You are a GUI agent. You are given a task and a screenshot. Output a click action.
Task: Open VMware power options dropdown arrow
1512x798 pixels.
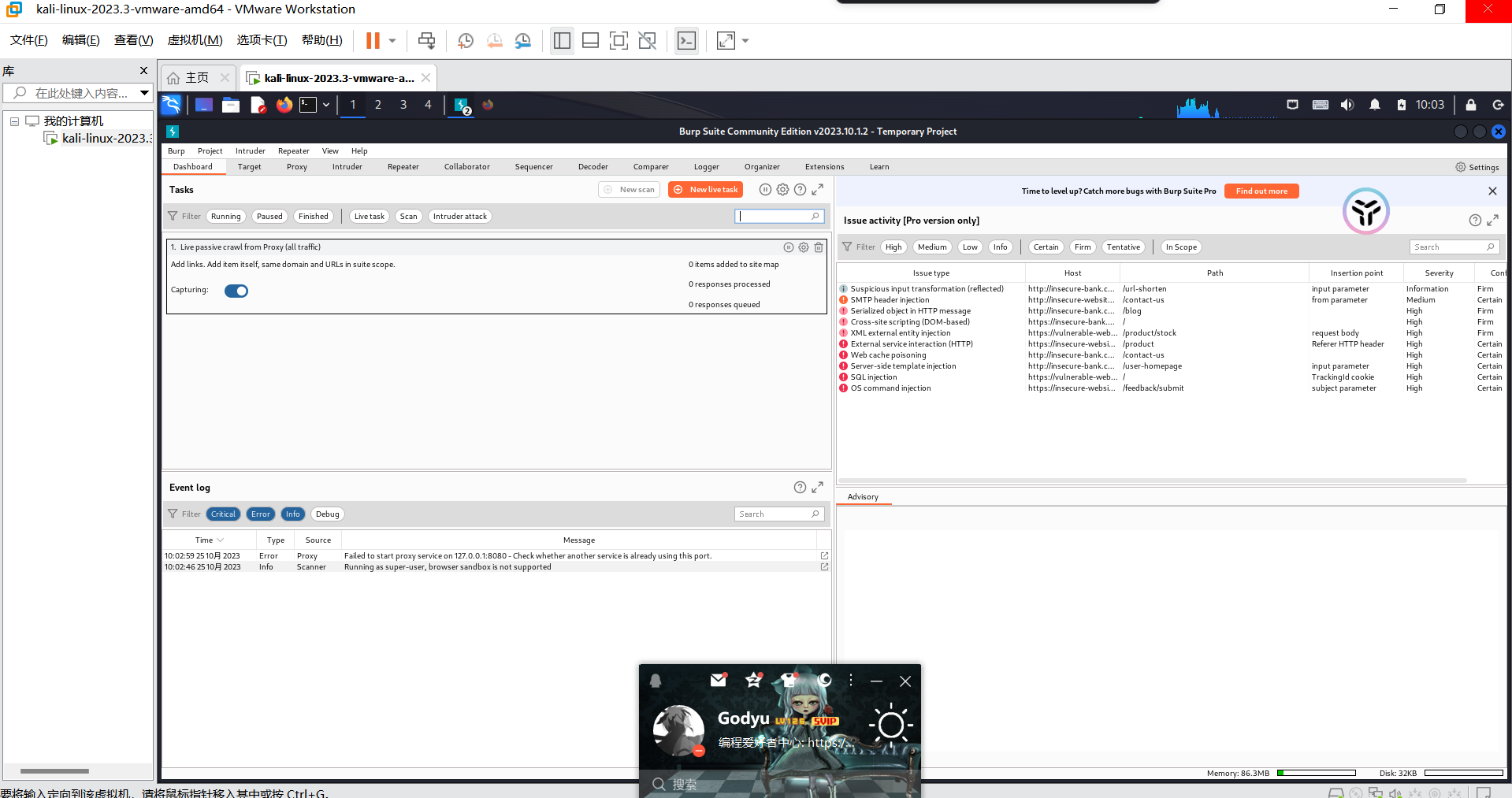click(392, 41)
